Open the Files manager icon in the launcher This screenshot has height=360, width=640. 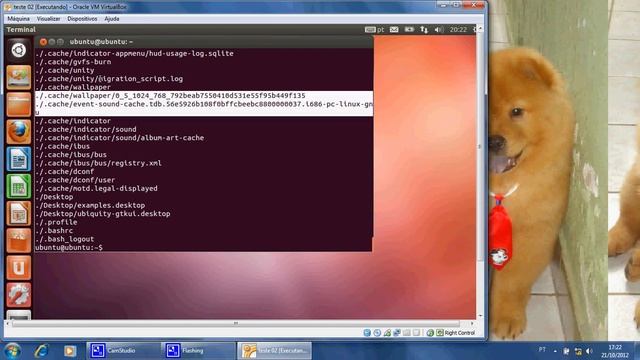pos(18,104)
